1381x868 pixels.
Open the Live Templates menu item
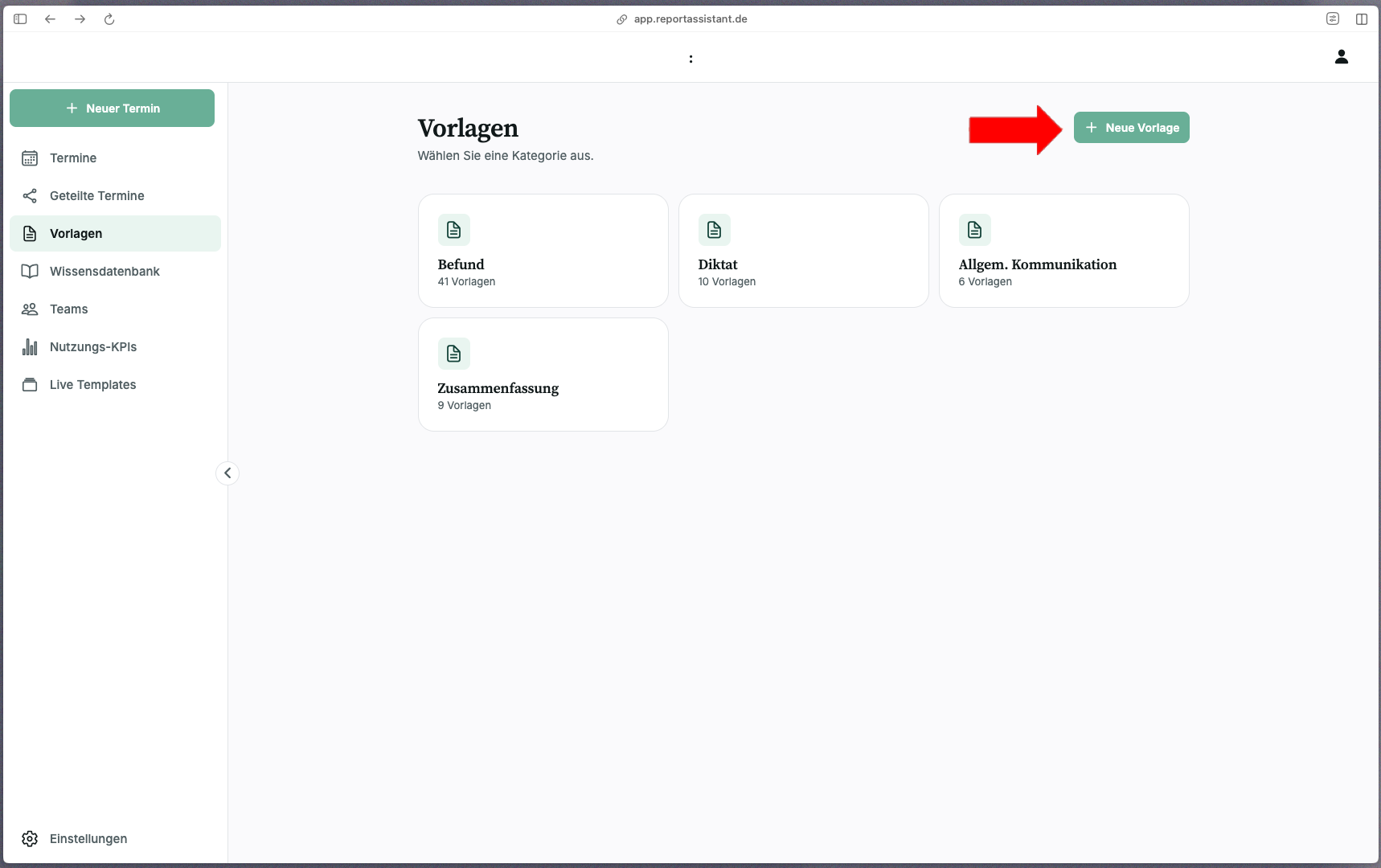point(115,385)
